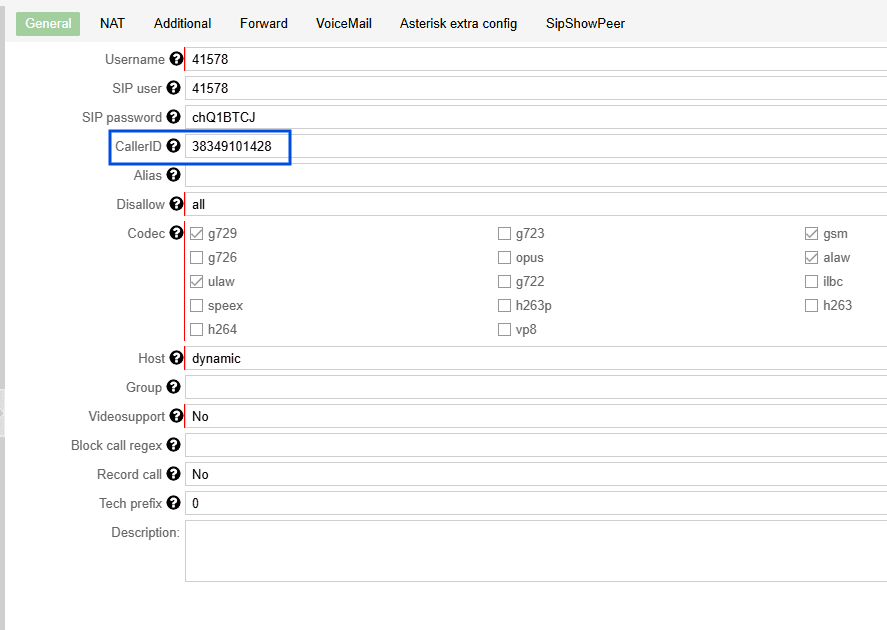Image resolution: width=887 pixels, height=630 pixels.
Task: Click the Videosupport help icon
Action: [176, 417]
